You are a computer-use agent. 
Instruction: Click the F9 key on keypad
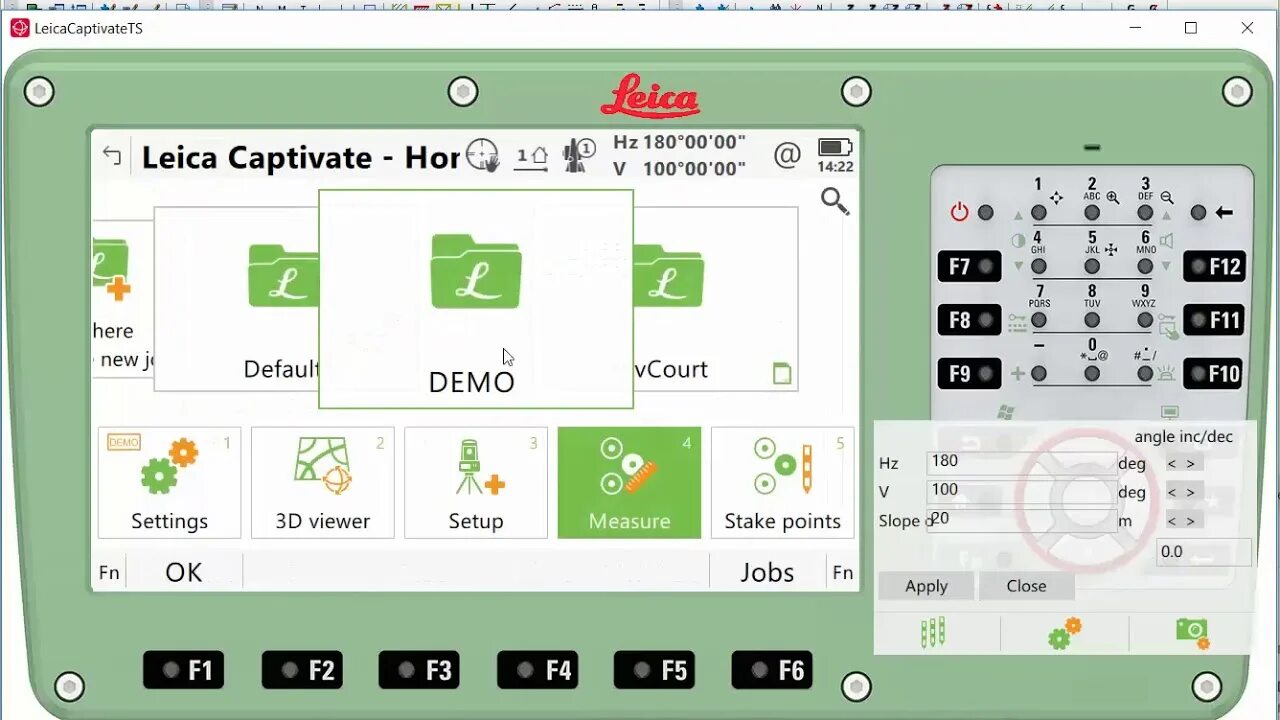click(969, 373)
